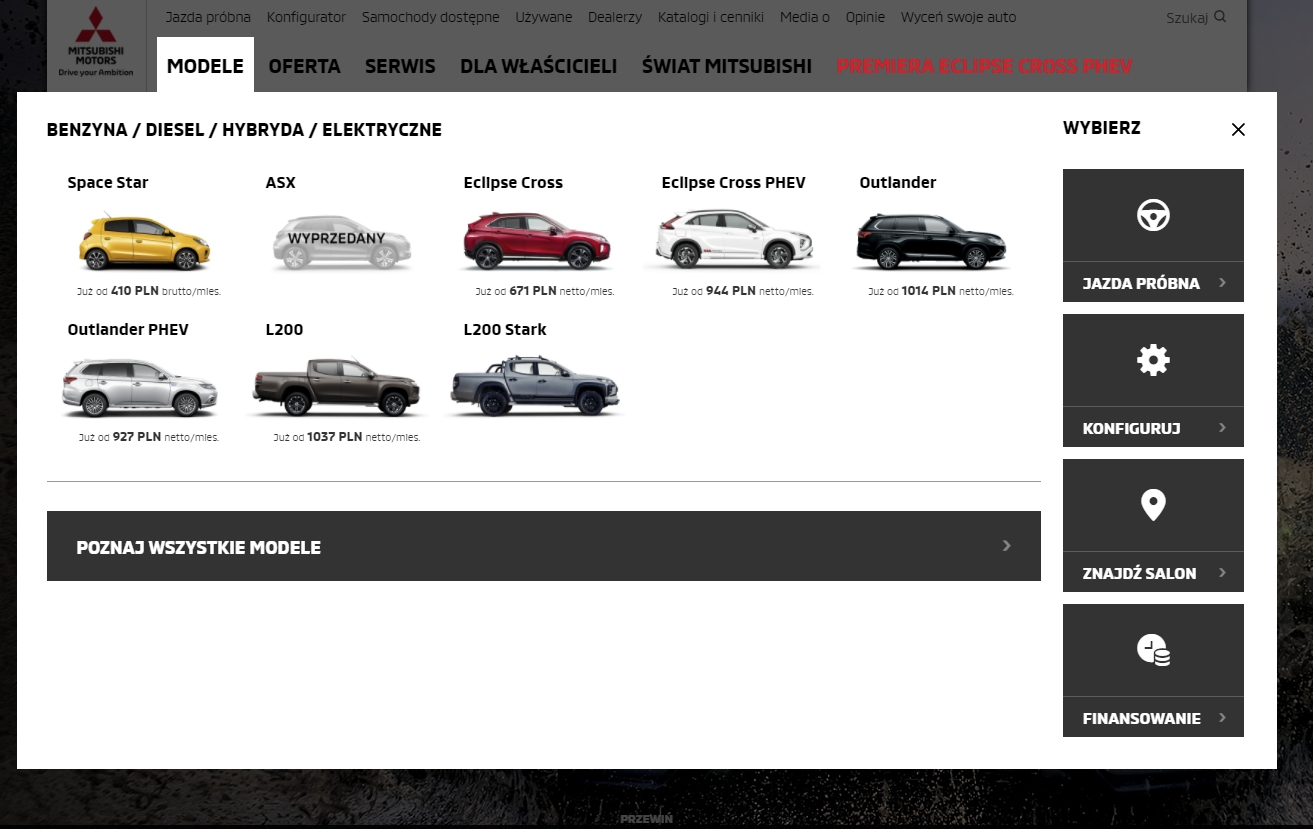Click the gear configure icon tile

click(1153, 360)
